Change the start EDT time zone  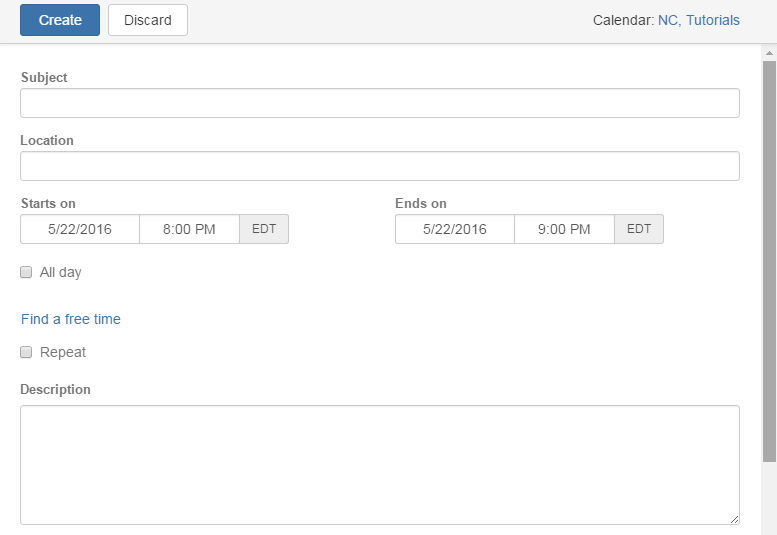click(264, 229)
